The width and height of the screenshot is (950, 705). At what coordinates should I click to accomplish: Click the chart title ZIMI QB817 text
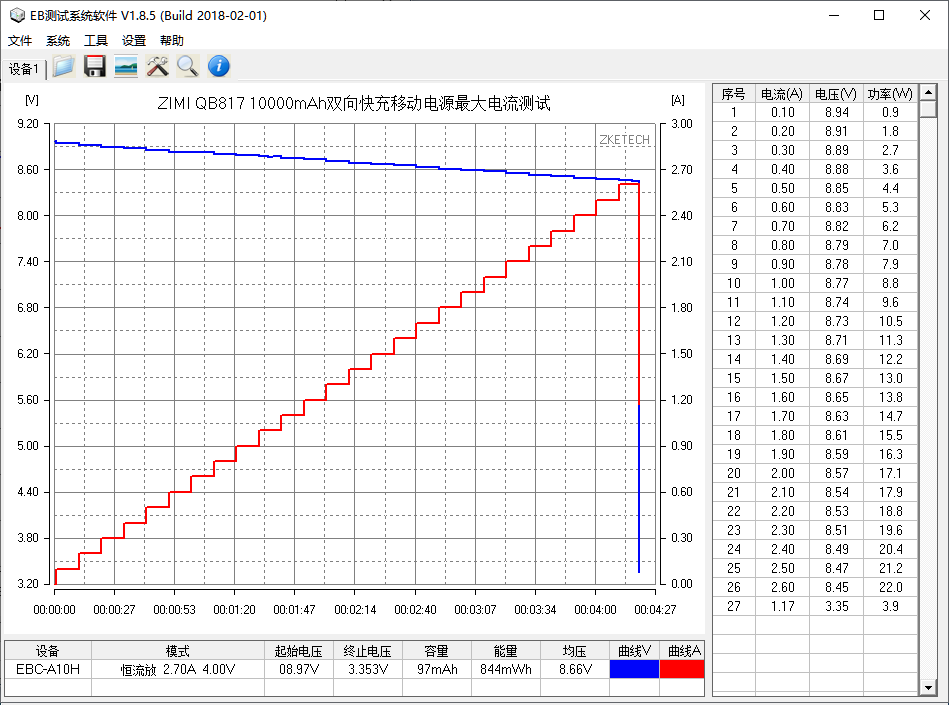tap(353, 104)
